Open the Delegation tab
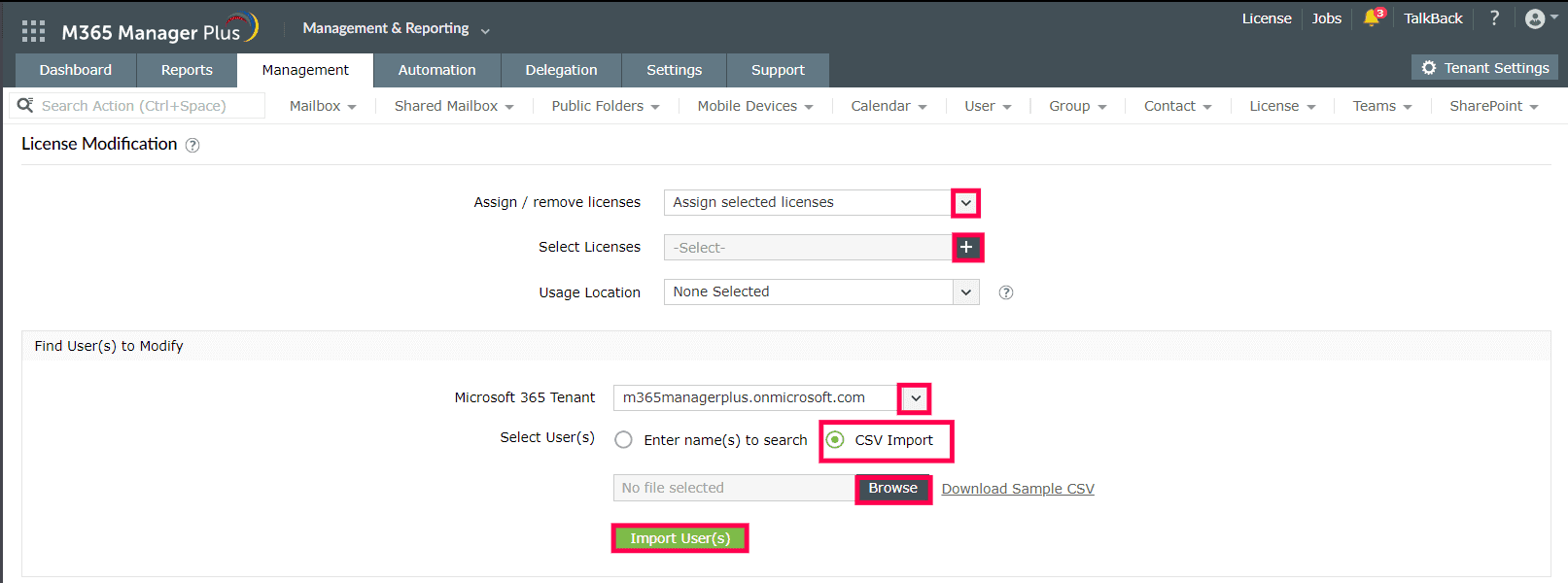 point(561,70)
